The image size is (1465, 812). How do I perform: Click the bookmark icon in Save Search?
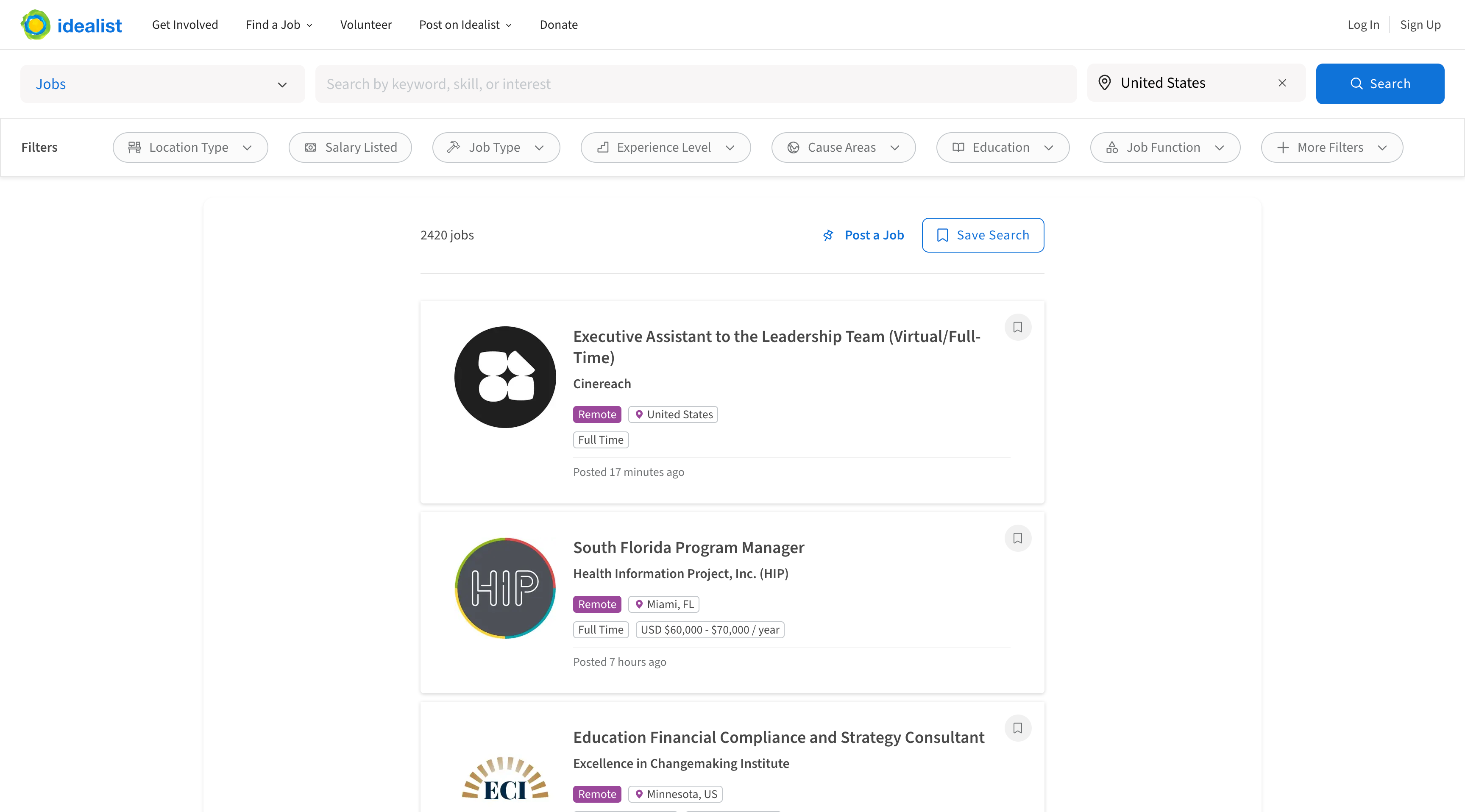pyautogui.click(x=942, y=235)
